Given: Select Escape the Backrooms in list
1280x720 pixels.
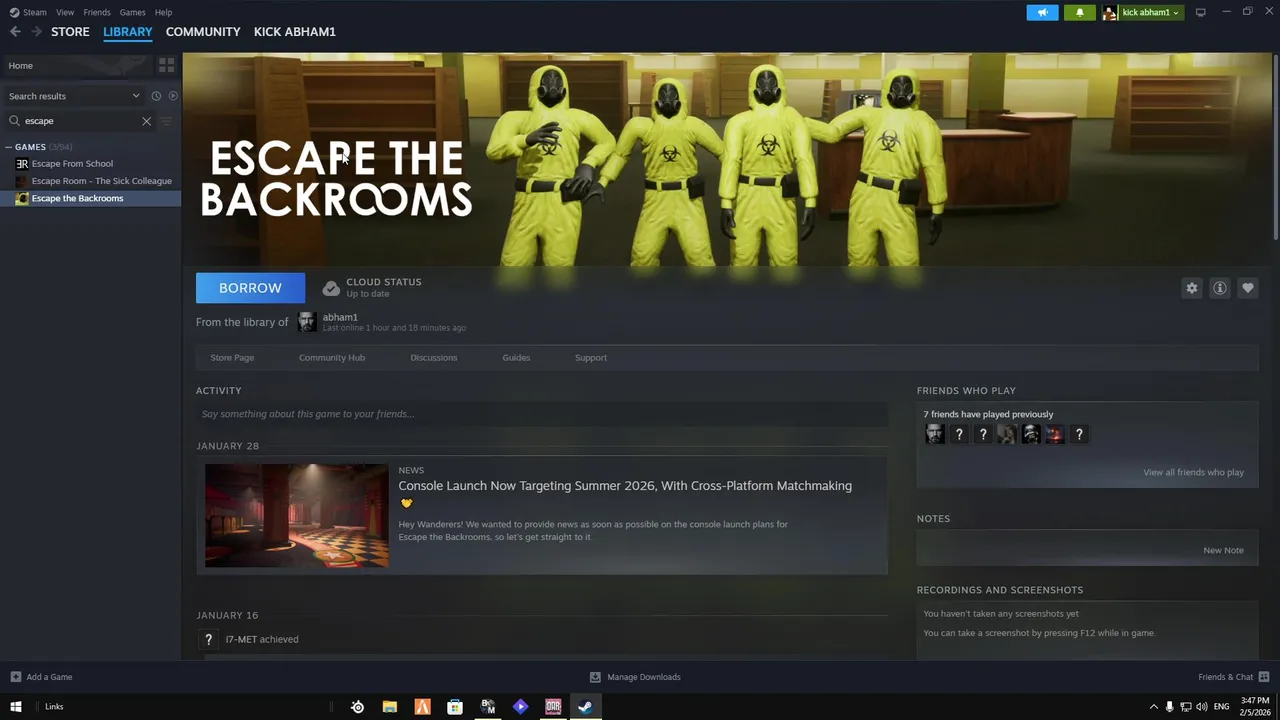Looking at the screenshot, I should click(x=77, y=198).
